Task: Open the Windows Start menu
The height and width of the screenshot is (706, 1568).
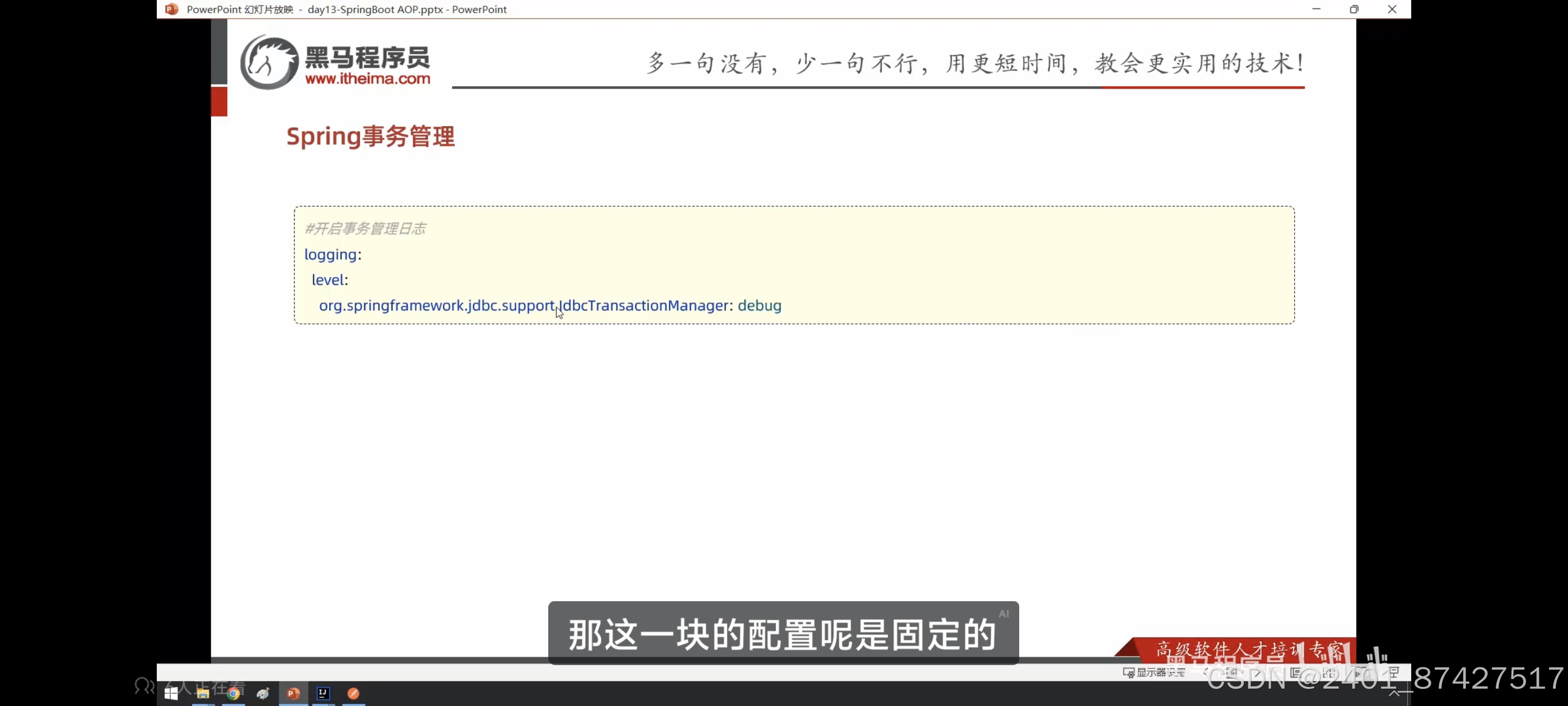Action: click(x=171, y=693)
